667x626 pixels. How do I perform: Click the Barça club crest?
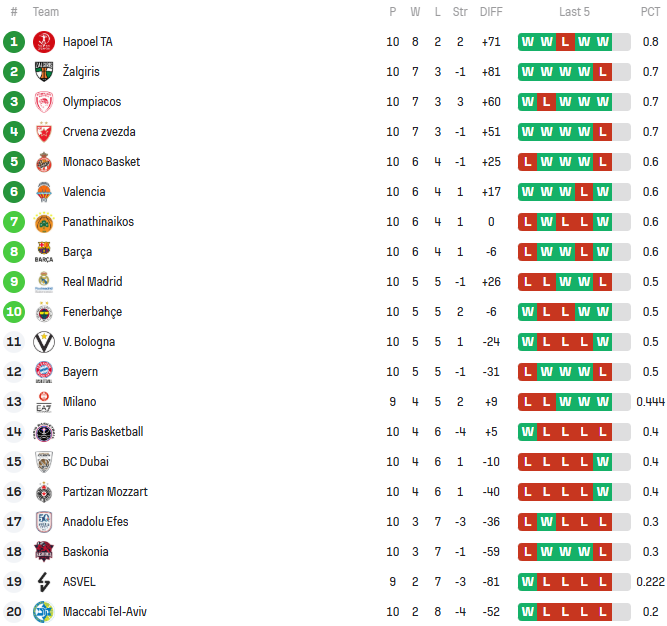pos(43,252)
